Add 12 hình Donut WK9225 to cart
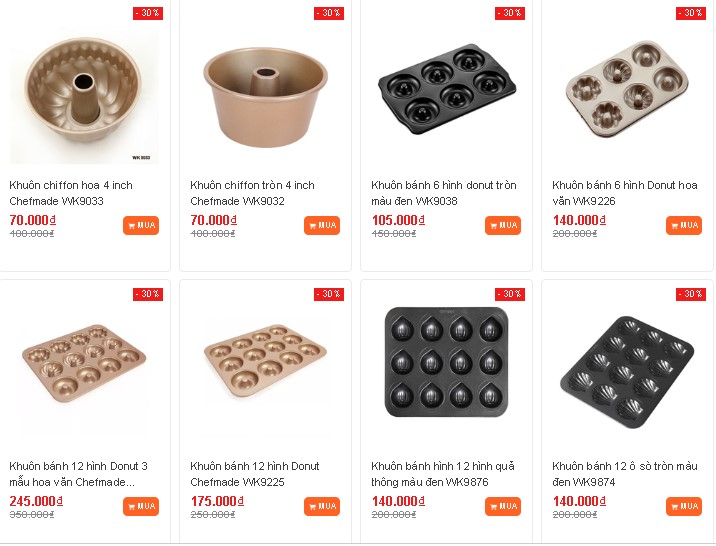This screenshot has height=546, width=716. coord(322,506)
